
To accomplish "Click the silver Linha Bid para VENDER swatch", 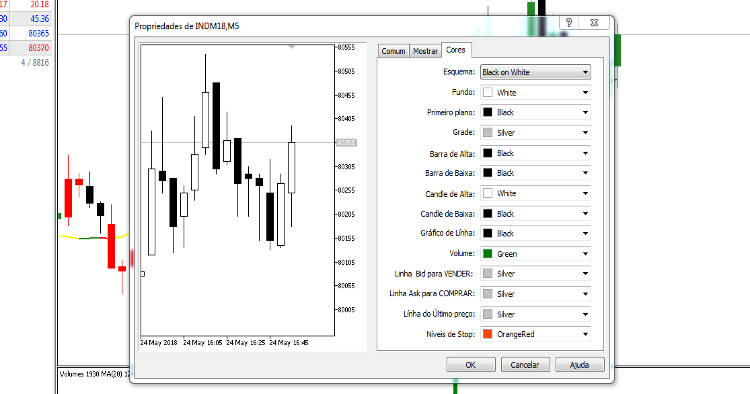I will [x=487, y=274].
